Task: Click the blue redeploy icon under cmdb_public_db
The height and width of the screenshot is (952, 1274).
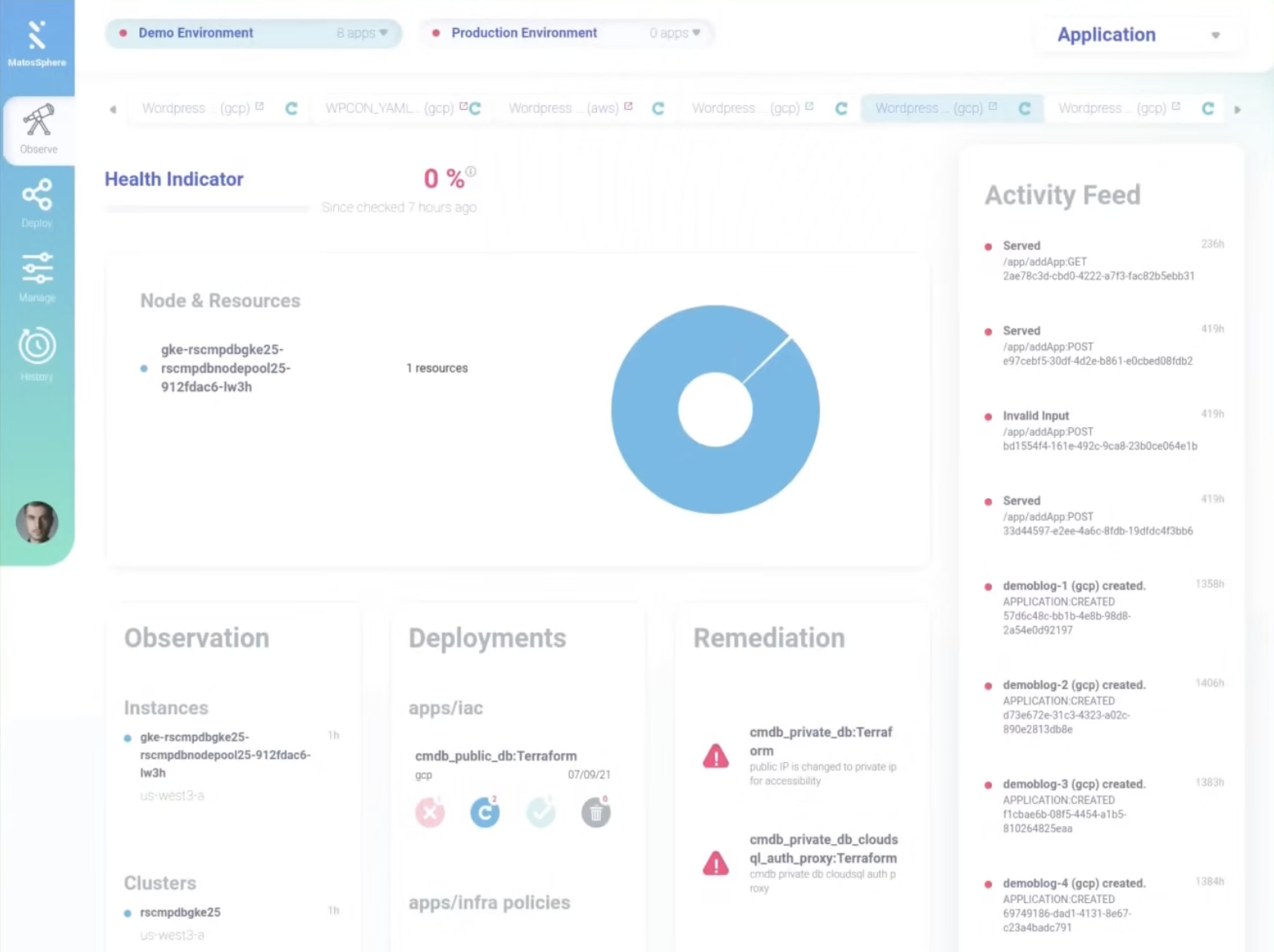Action: click(x=485, y=813)
